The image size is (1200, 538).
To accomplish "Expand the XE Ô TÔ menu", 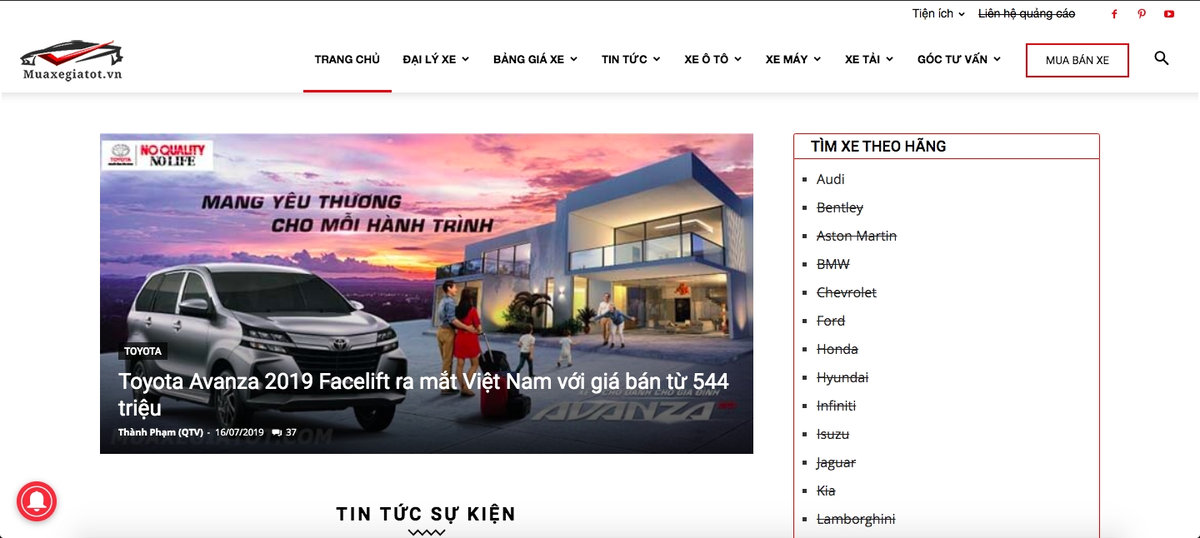I will tap(713, 59).
